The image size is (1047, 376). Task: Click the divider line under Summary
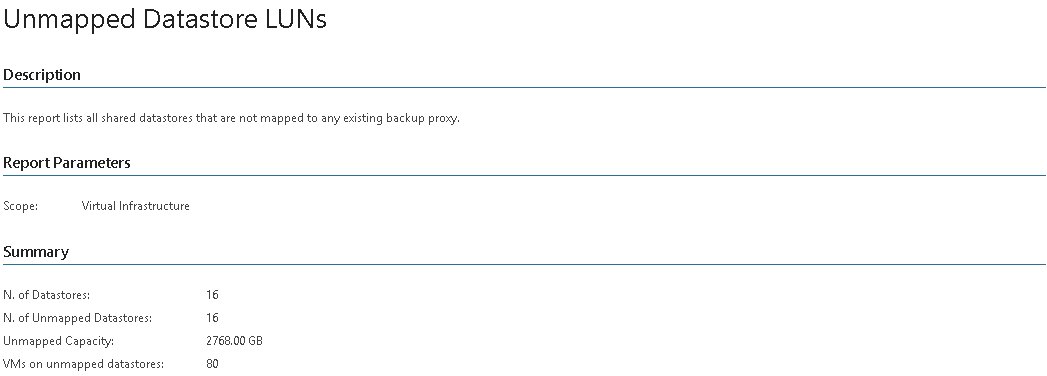tap(524, 264)
